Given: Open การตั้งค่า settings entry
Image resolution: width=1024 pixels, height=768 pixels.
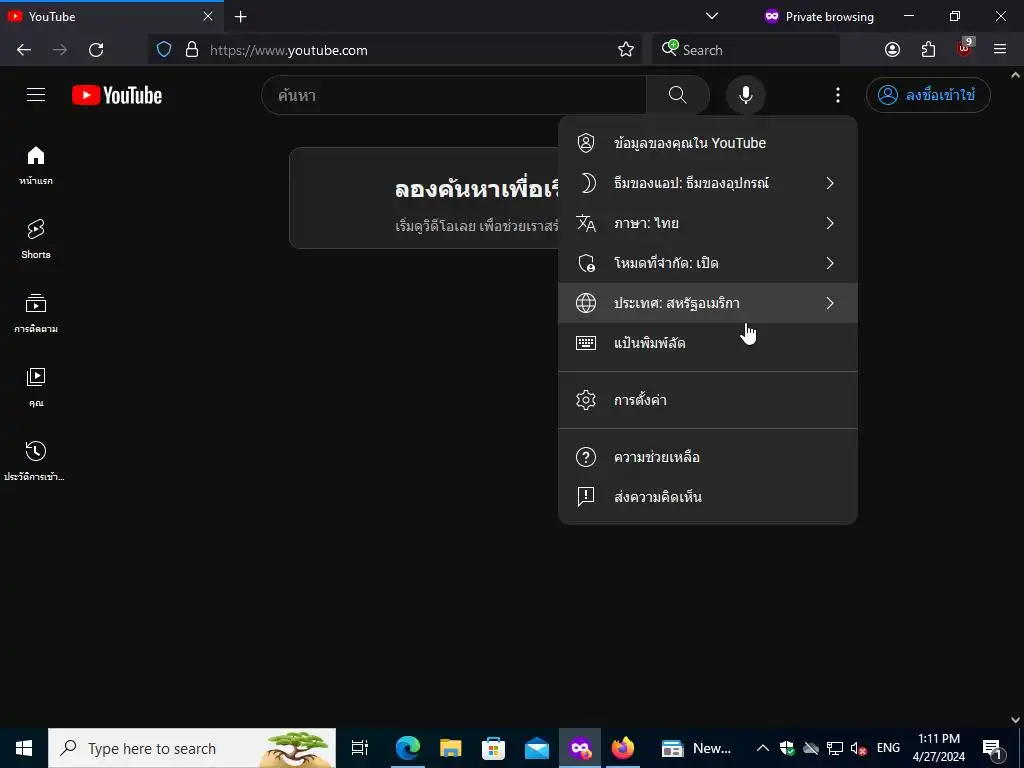Looking at the screenshot, I should coord(708,400).
